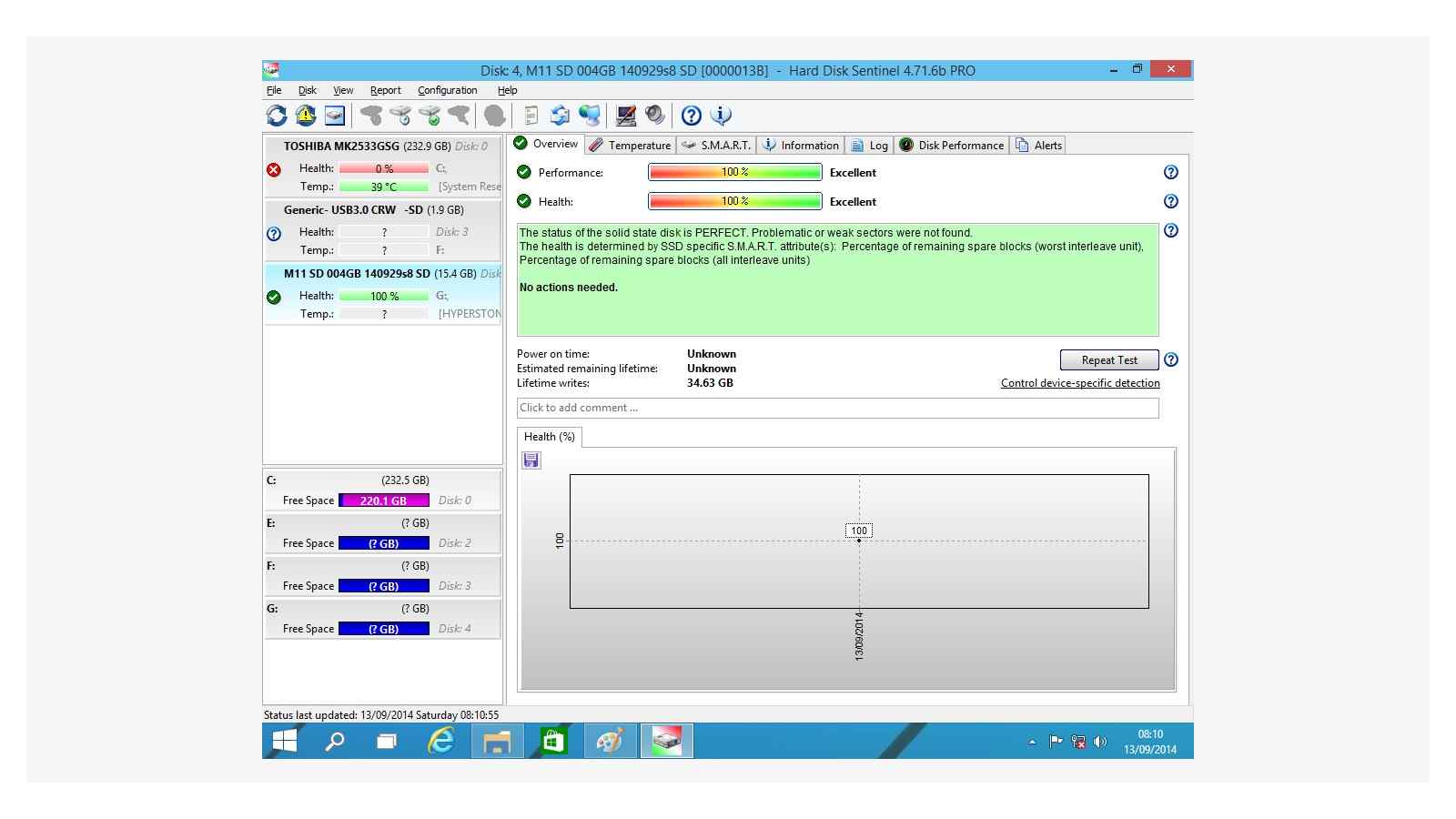Click the disk test icon with green check
The height and width of the screenshot is (819, 1456).
pyautogui.click(x=430, y=116)
